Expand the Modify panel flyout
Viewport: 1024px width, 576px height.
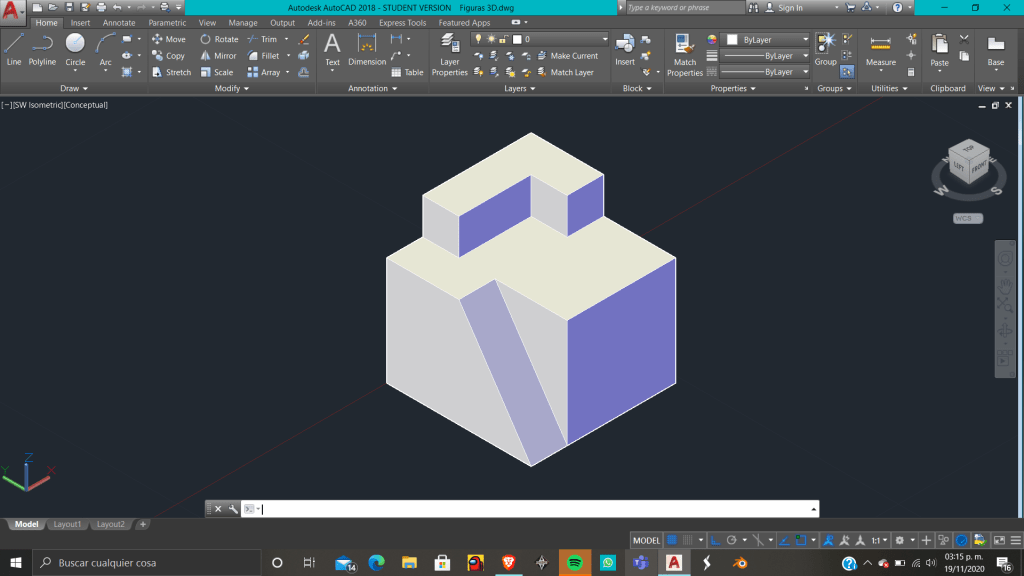232,88
